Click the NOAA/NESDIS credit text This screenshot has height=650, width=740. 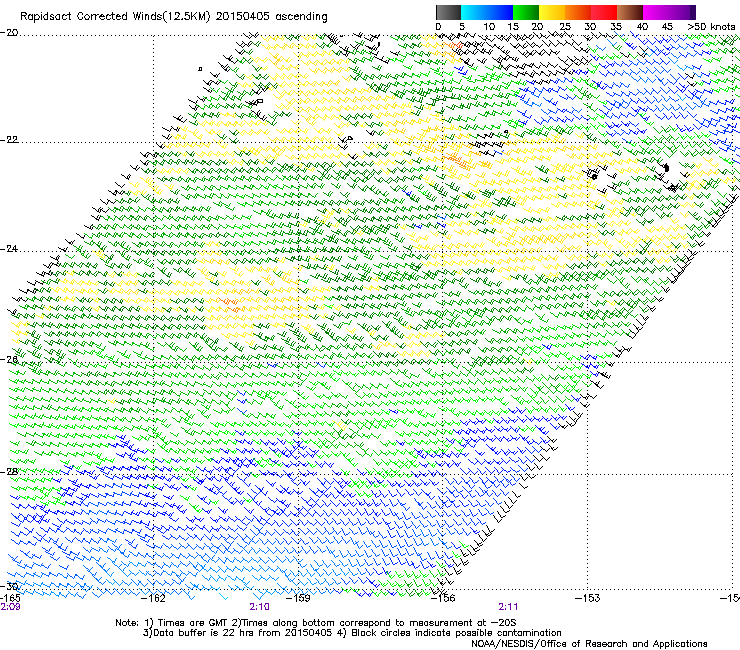coord(589,644)
